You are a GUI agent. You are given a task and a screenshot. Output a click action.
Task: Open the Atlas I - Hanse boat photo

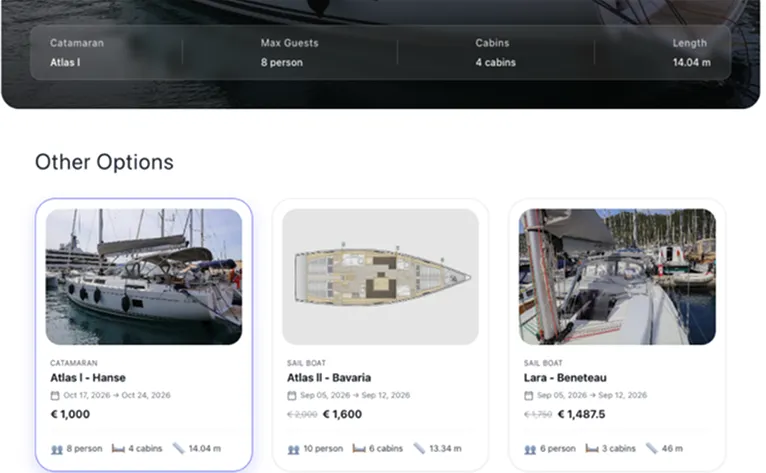144,277
